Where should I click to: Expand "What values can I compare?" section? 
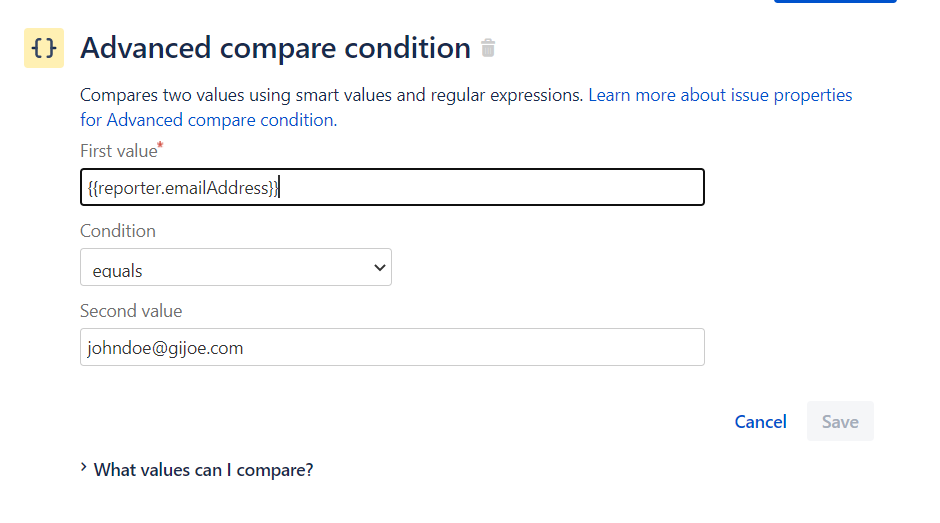(203, 470)
